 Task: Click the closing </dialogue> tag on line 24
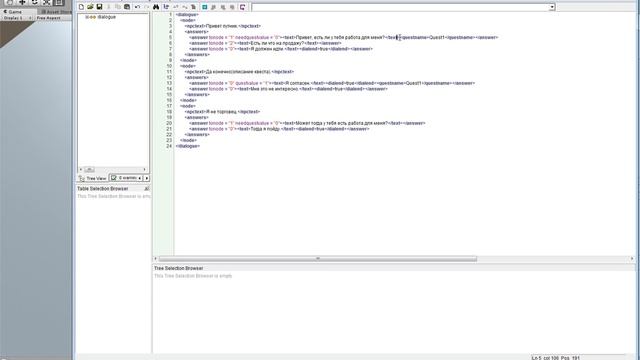pos(188,146)
